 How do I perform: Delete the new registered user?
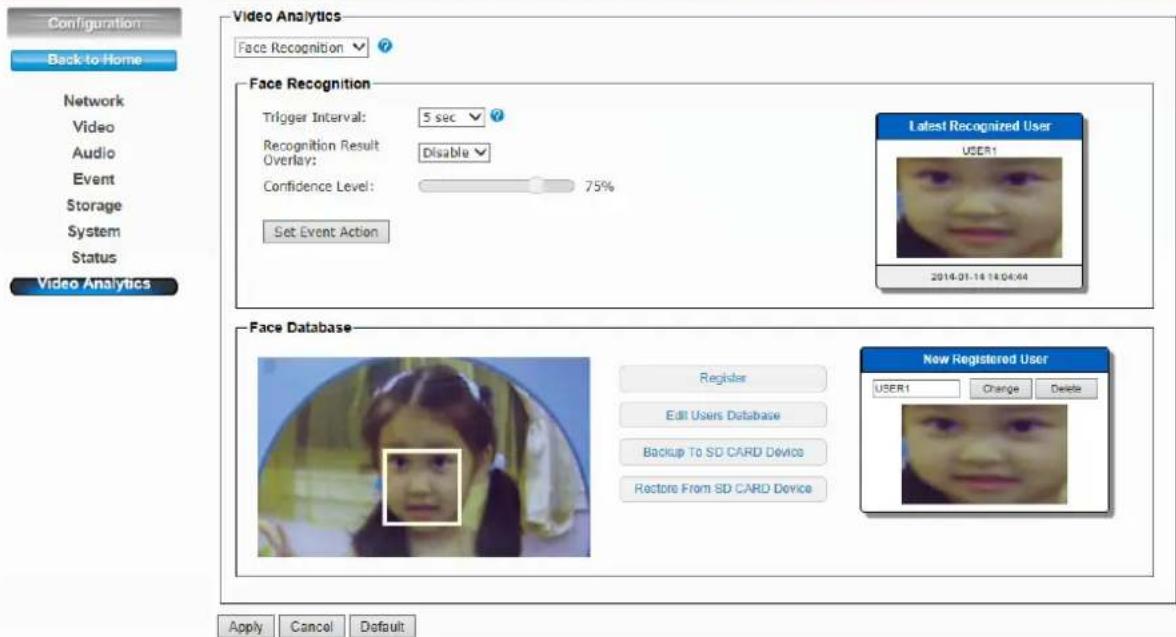point(1066,389)
